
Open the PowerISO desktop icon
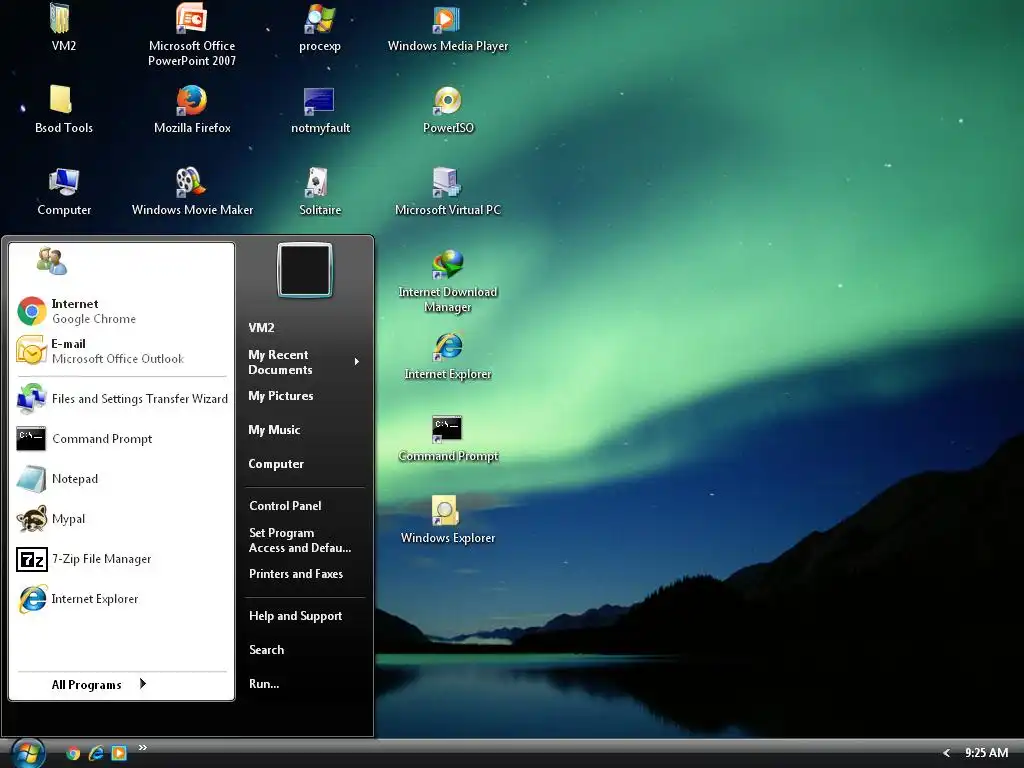click(x=448, y=109)
